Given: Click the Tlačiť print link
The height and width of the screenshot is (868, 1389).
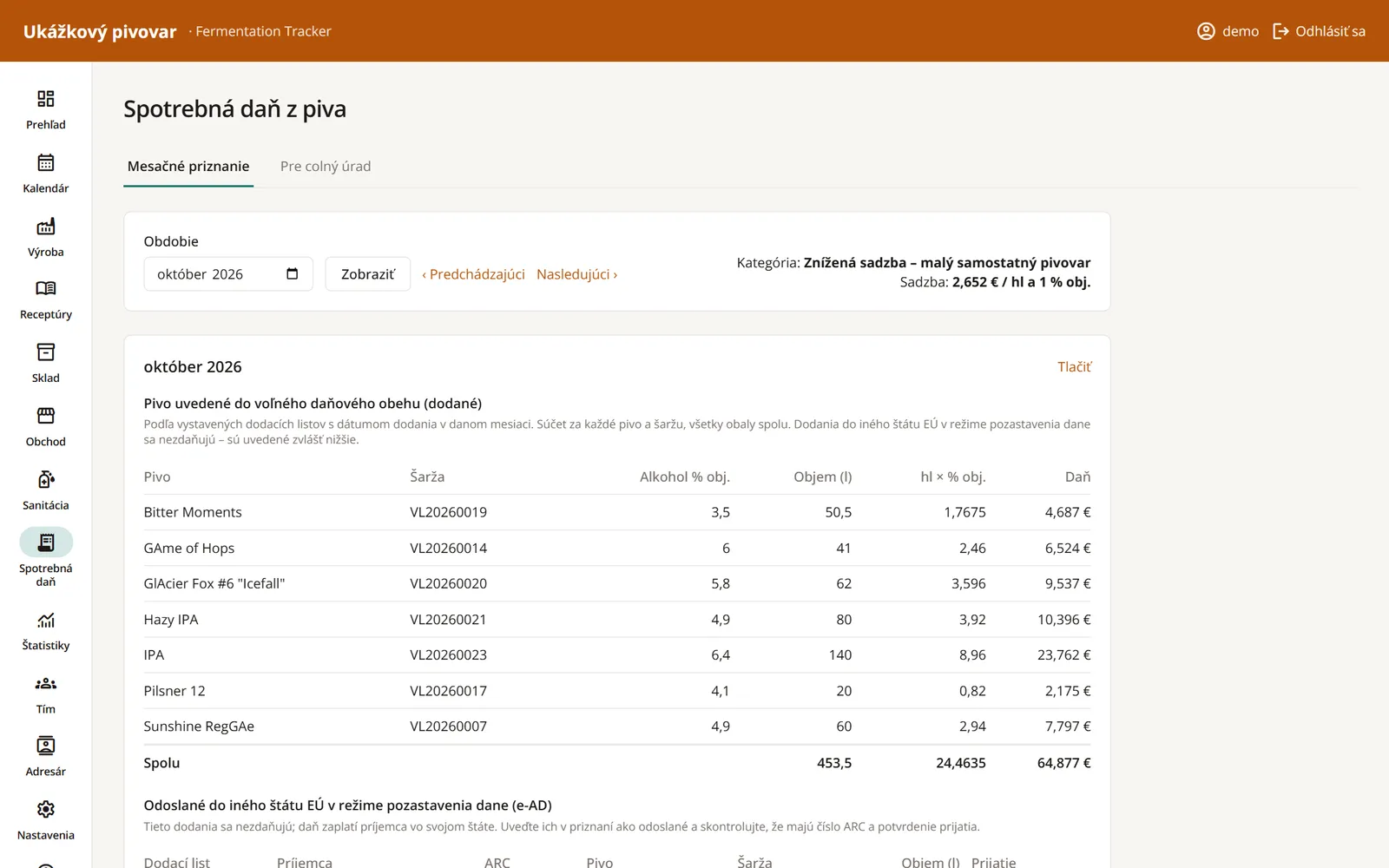Looking at the screenshot, I should [x=1074, y=367].
